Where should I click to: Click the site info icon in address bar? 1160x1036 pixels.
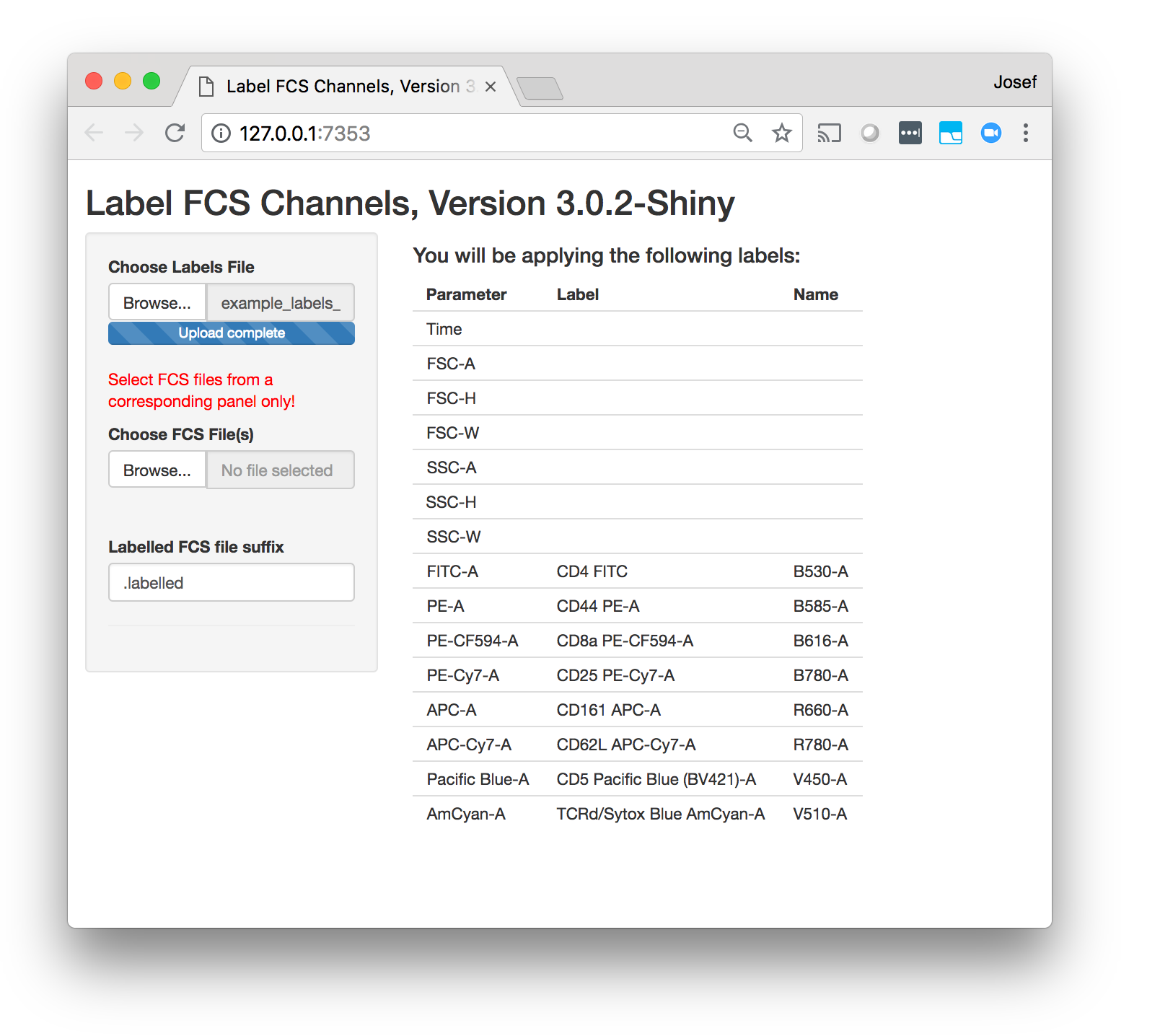click(221, 133)
